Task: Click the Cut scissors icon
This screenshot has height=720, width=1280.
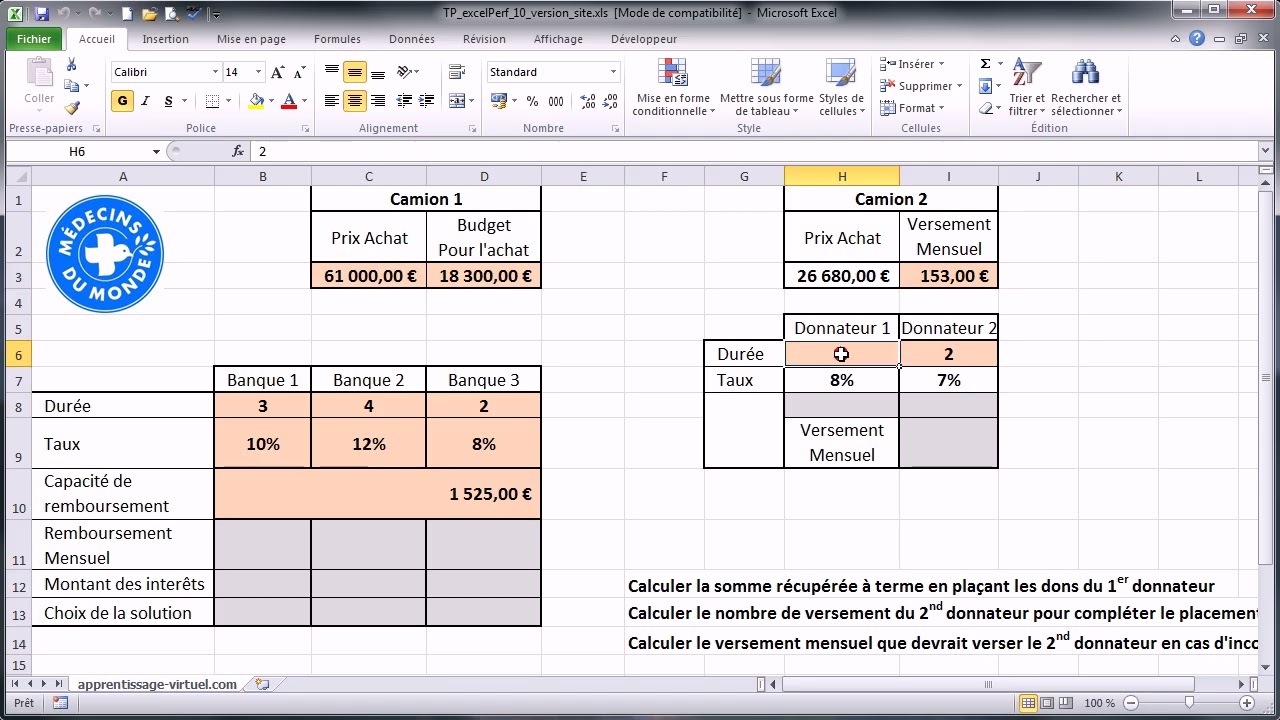Action: [71, 64]
